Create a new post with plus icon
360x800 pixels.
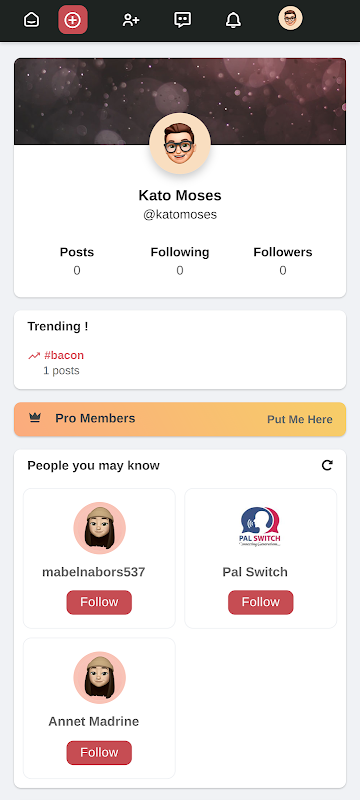[73, 20]
